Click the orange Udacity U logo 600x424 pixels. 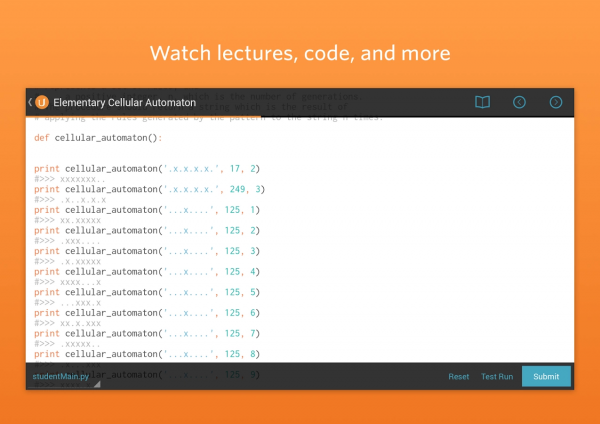click(42, 102)
